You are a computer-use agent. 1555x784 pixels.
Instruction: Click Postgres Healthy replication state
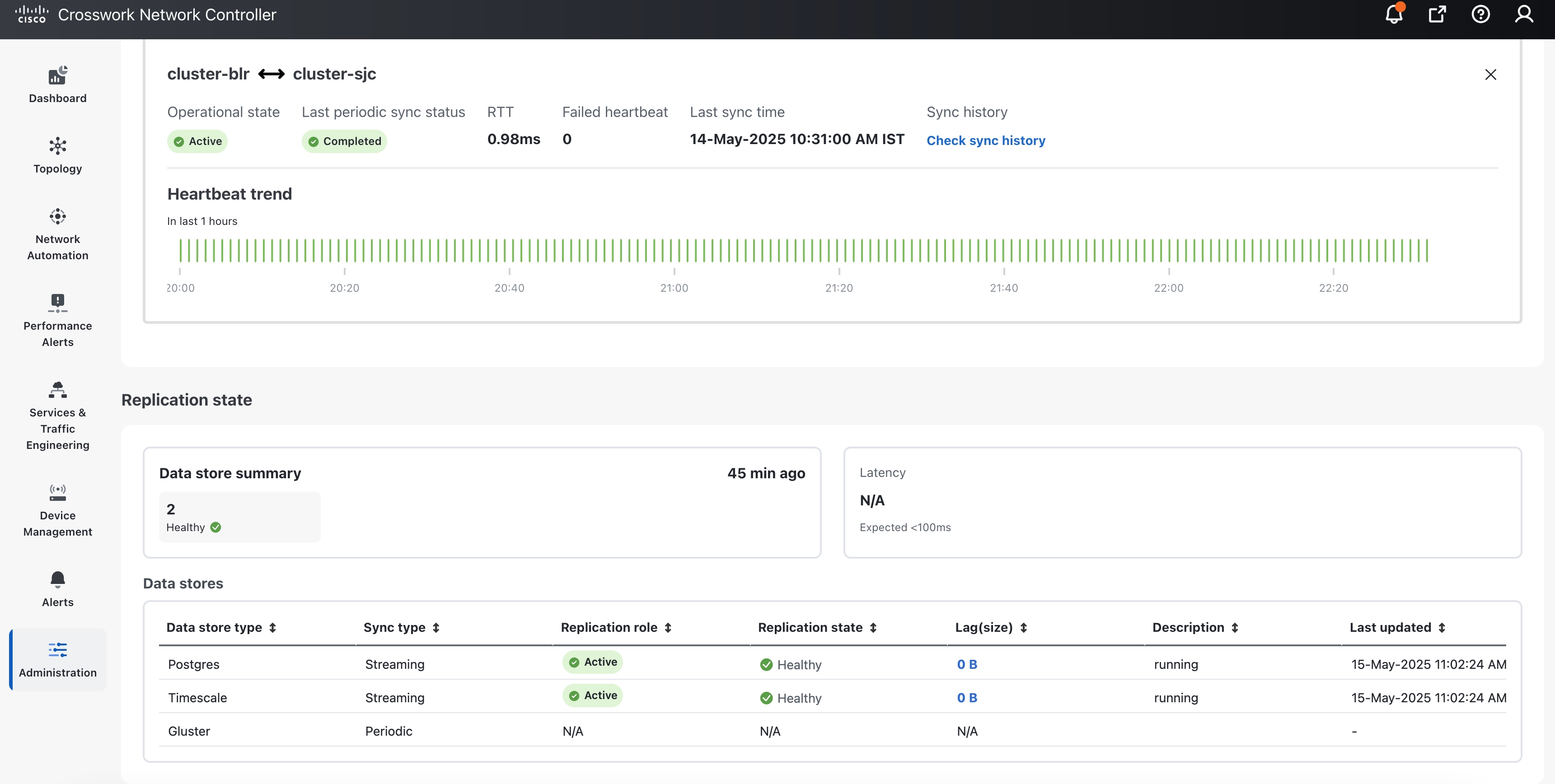coord(791,664)
